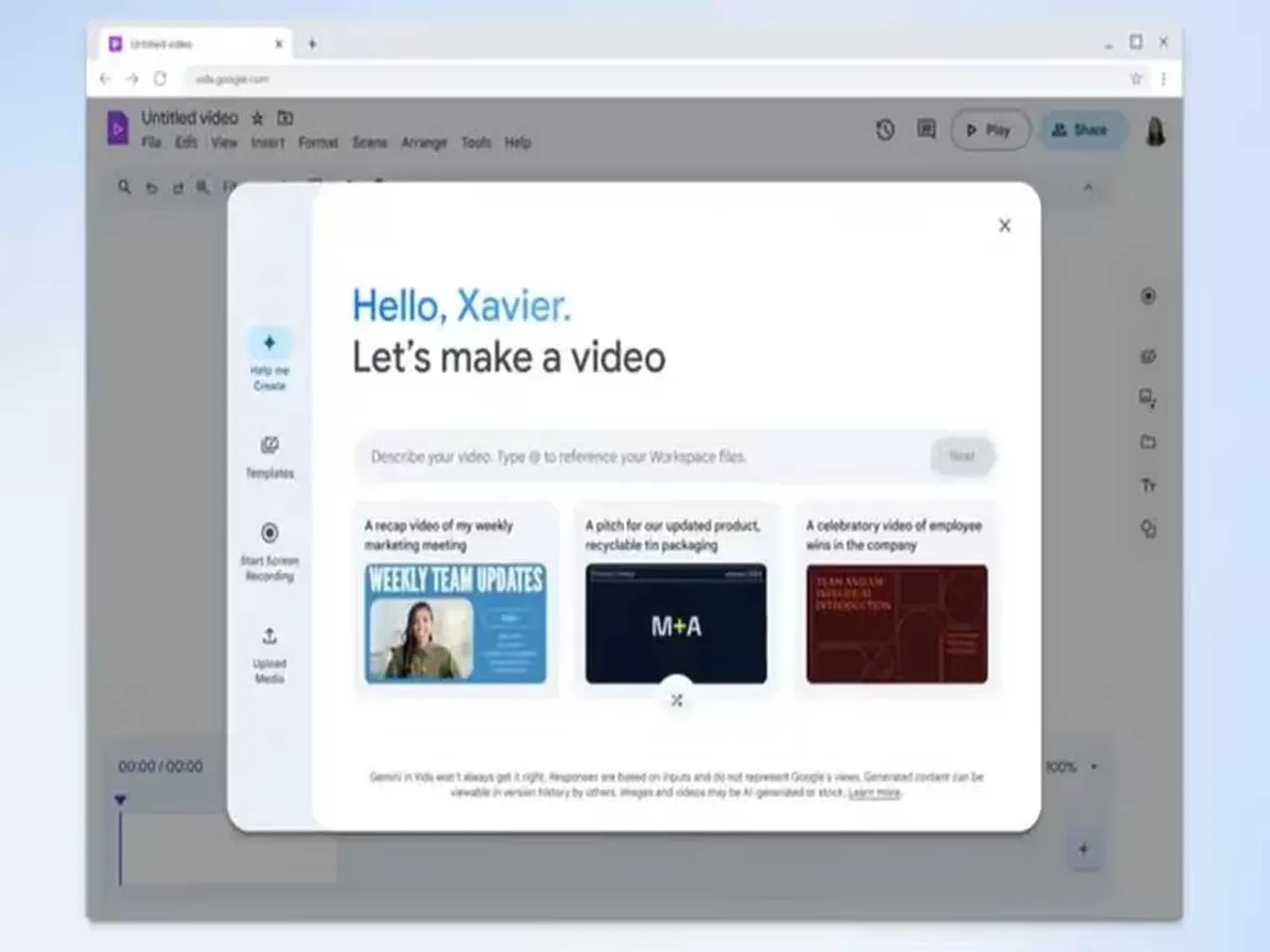Click the Play button

click(989, 130)
